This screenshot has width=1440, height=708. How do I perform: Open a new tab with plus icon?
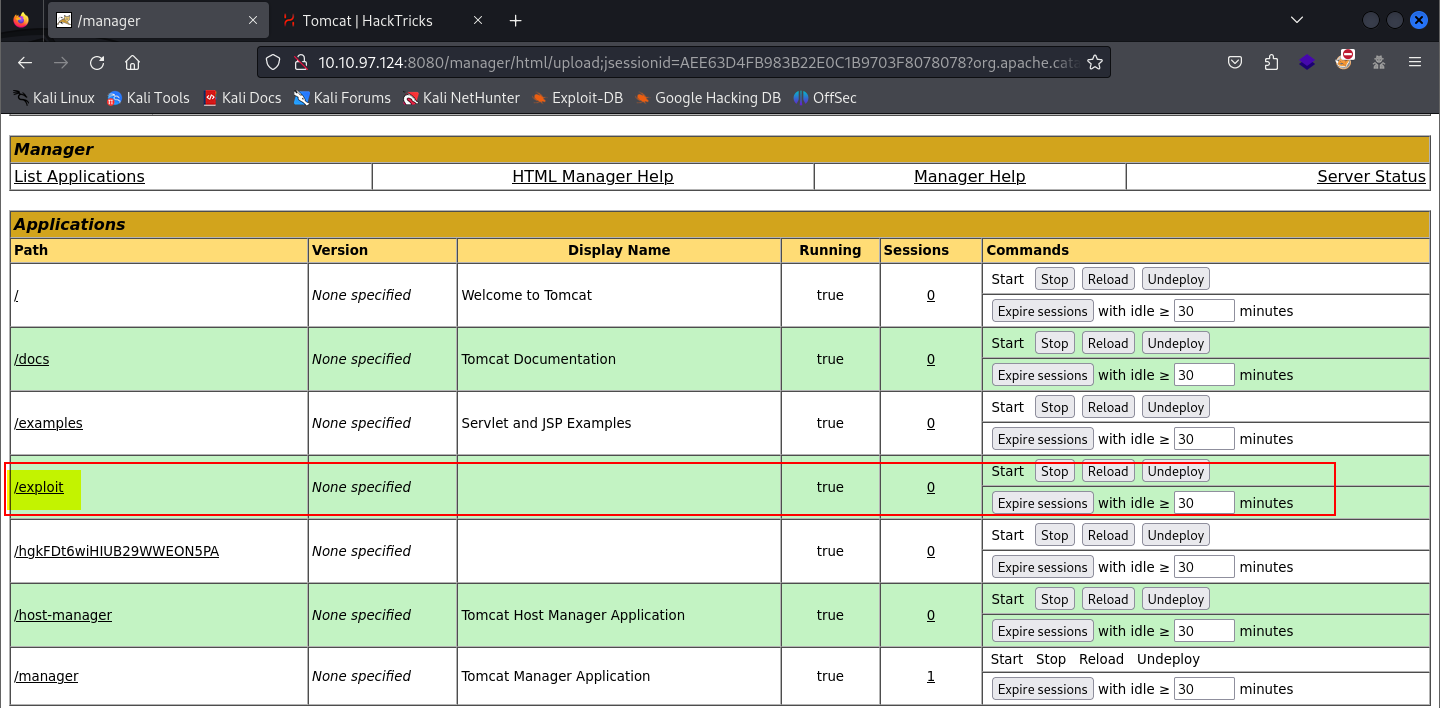[515, 20]
